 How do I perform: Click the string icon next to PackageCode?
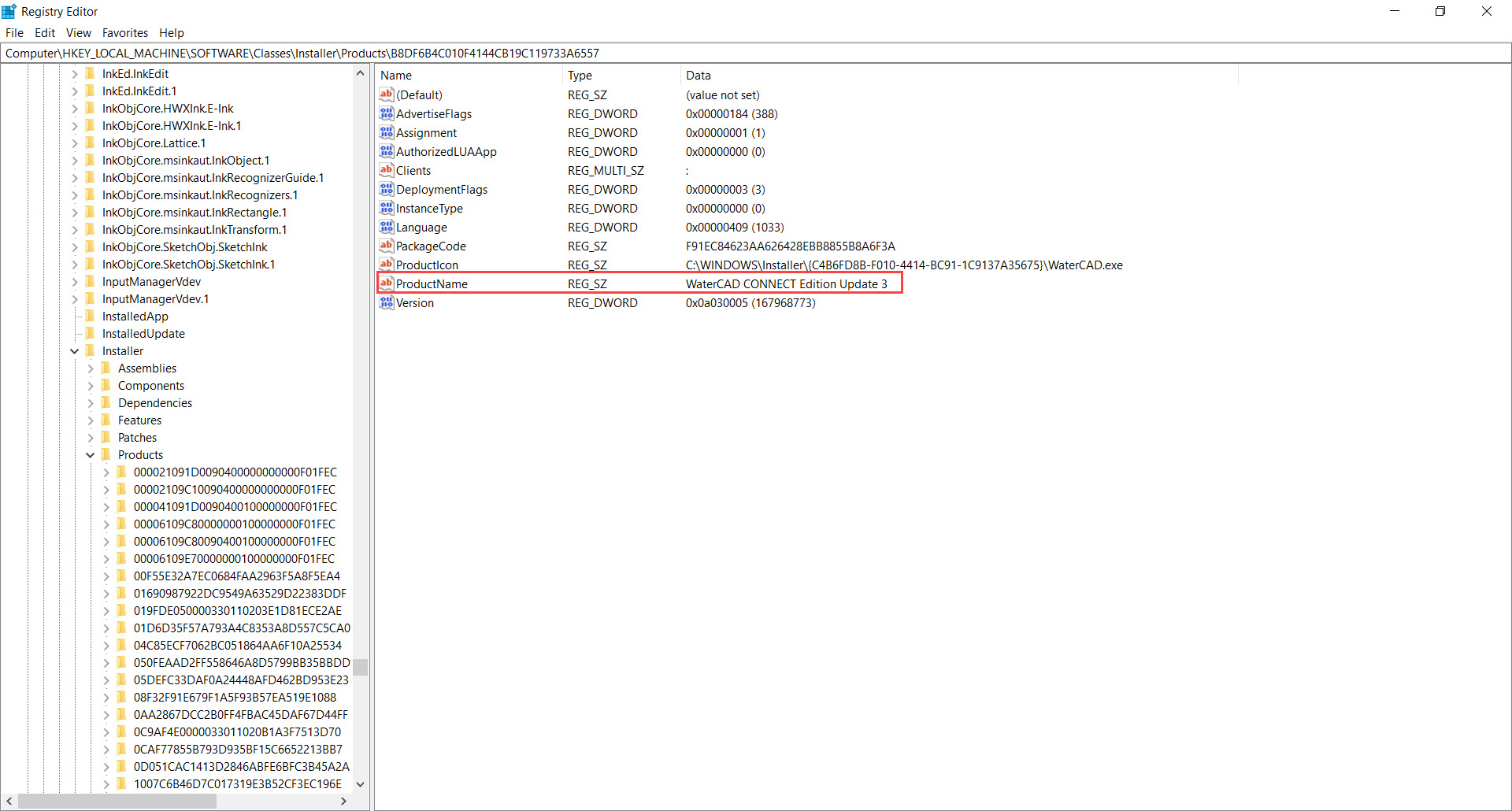386,246
